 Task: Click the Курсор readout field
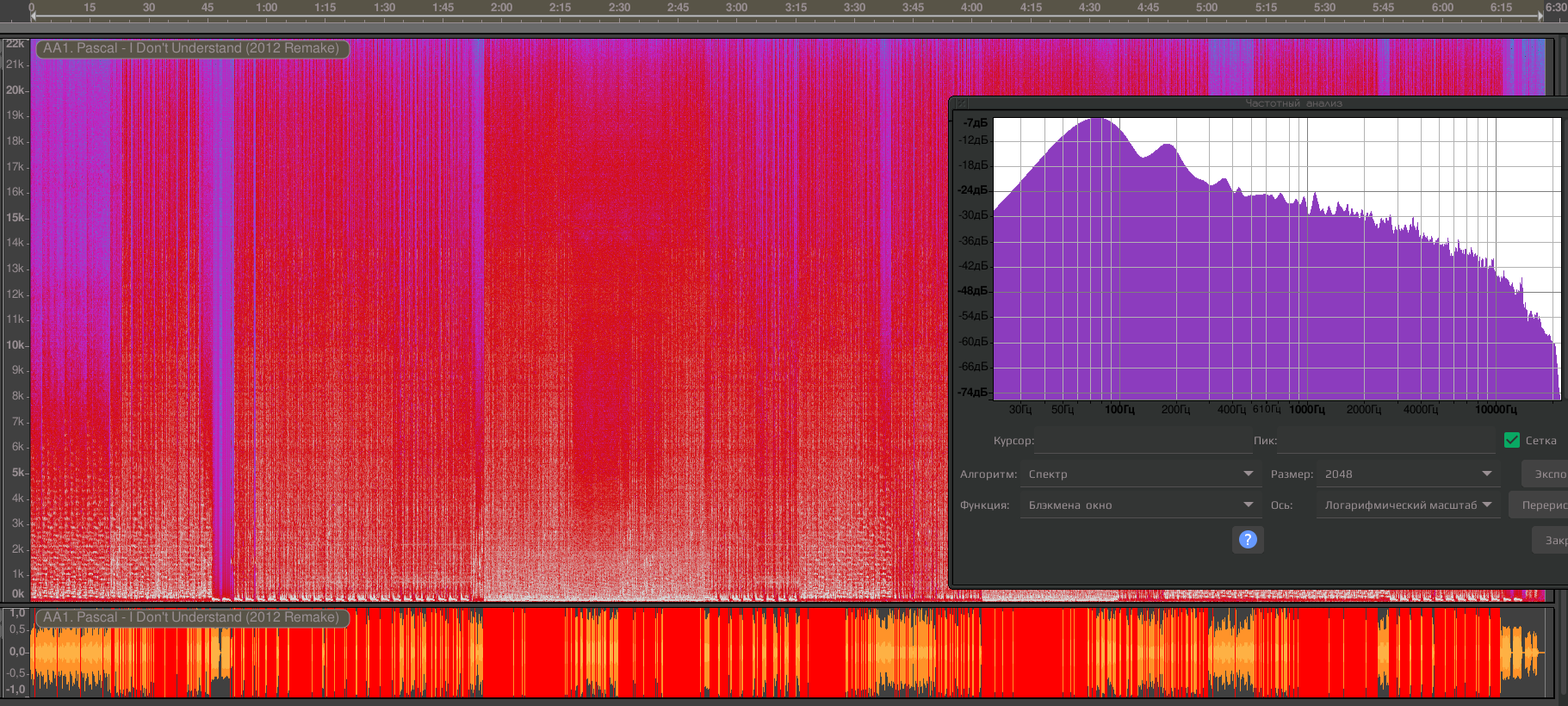tap(1143, 440)
